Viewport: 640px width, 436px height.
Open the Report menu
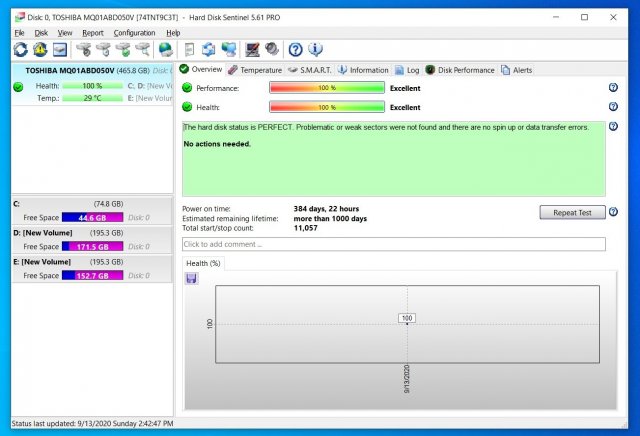92,33
